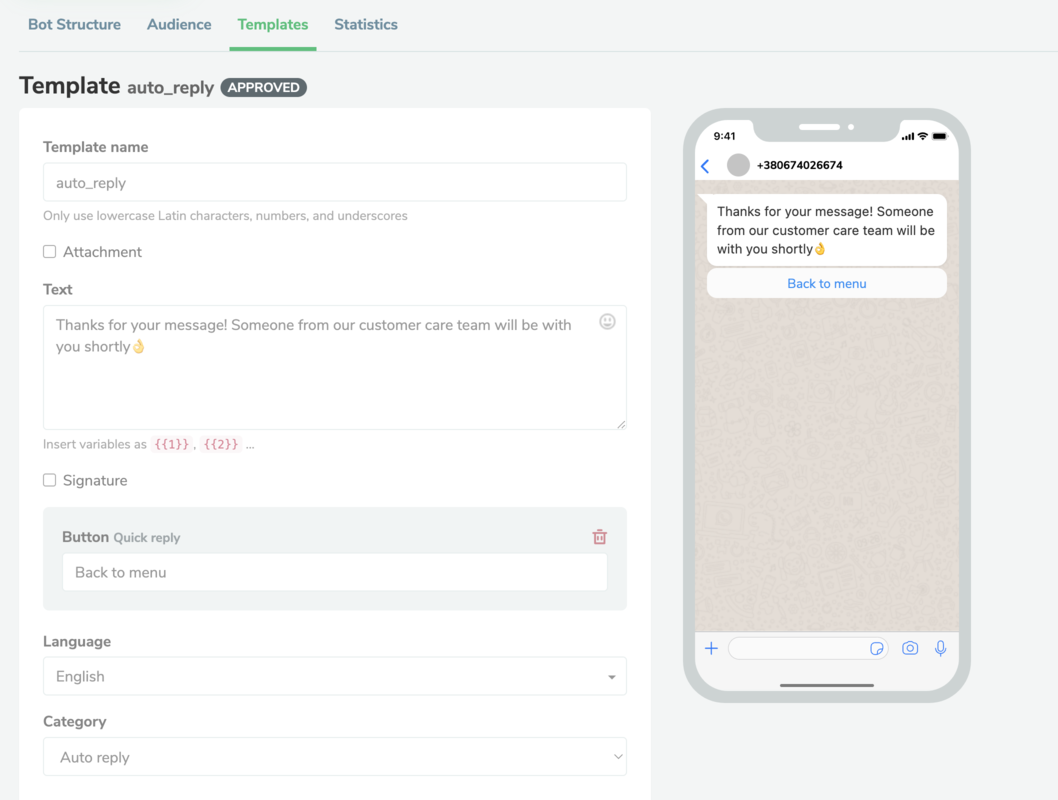Click the contact avatar in phone preview
Screen dimensions: 1058x800
[738, 165]
